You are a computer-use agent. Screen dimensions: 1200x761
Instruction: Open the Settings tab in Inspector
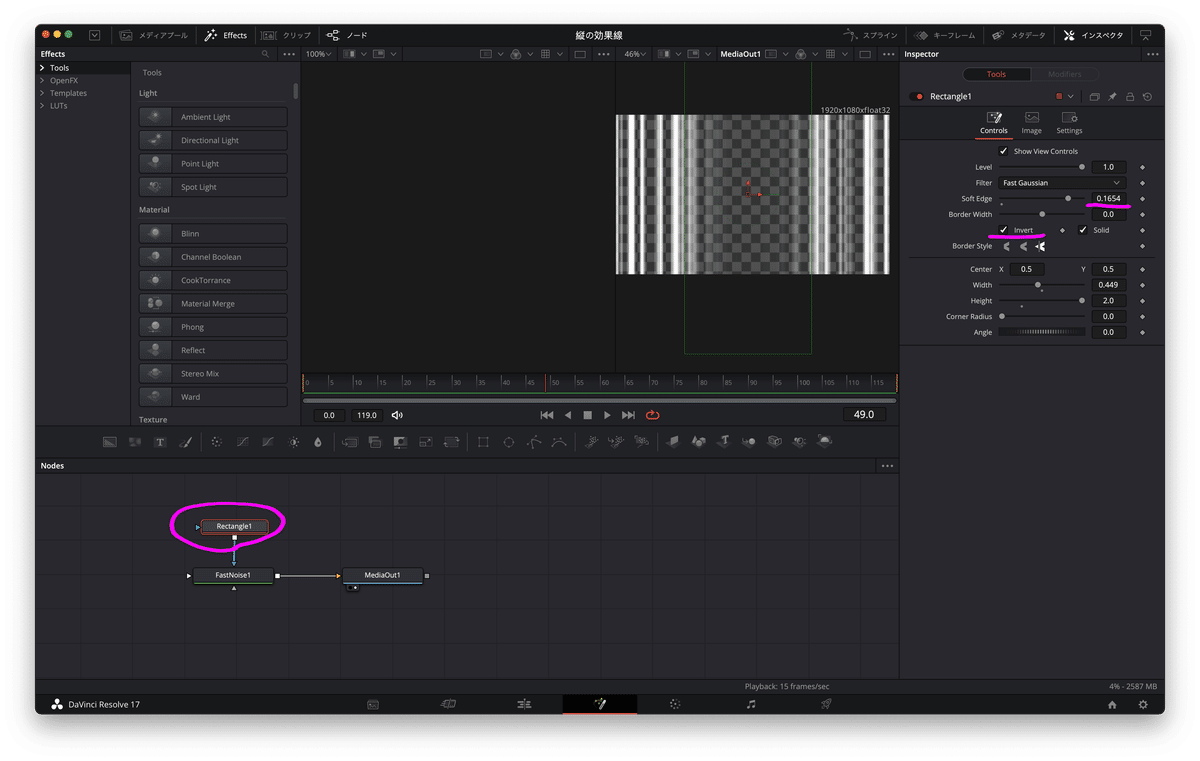[x=1069, y=123]
